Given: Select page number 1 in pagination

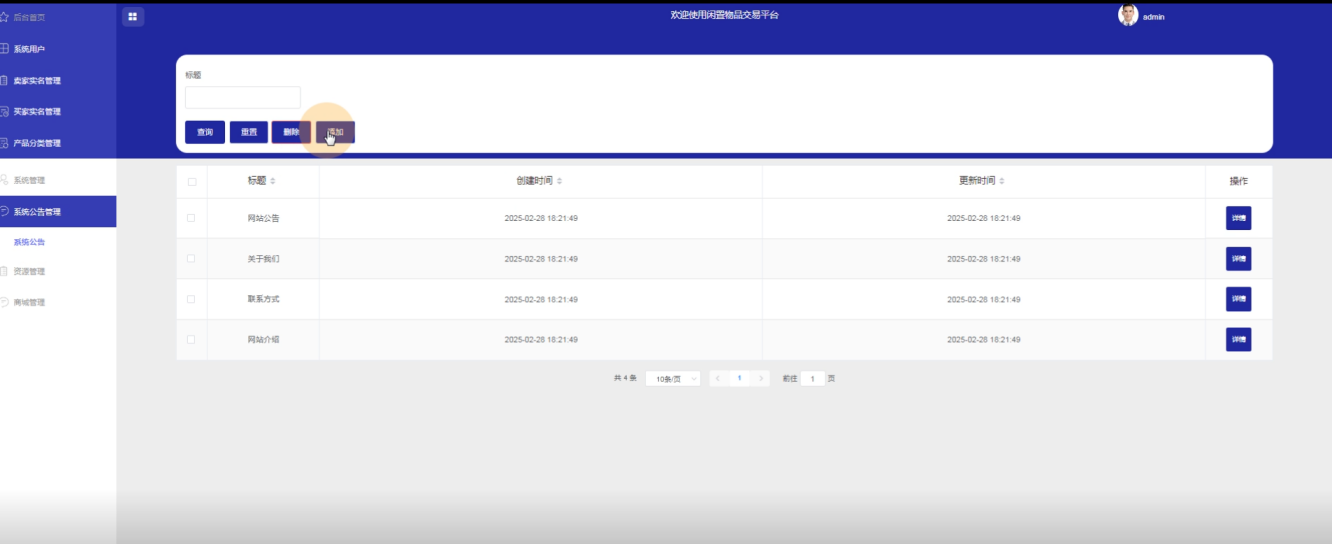Looking at the screenshot, I should [x=740, y=379].
